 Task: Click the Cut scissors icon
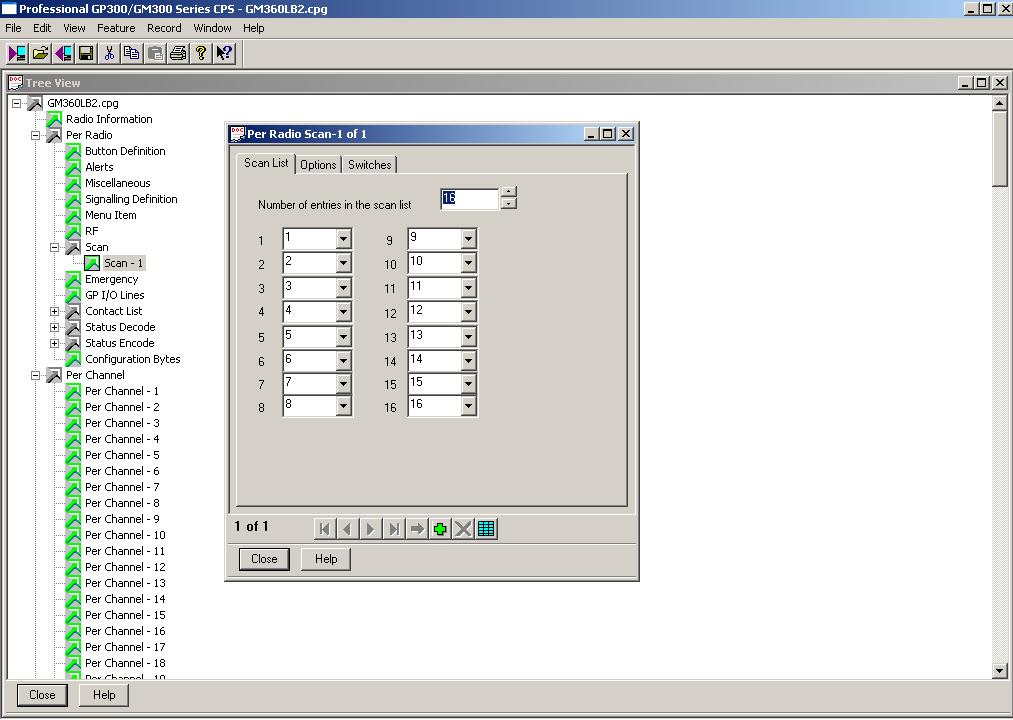coord(109,53)
